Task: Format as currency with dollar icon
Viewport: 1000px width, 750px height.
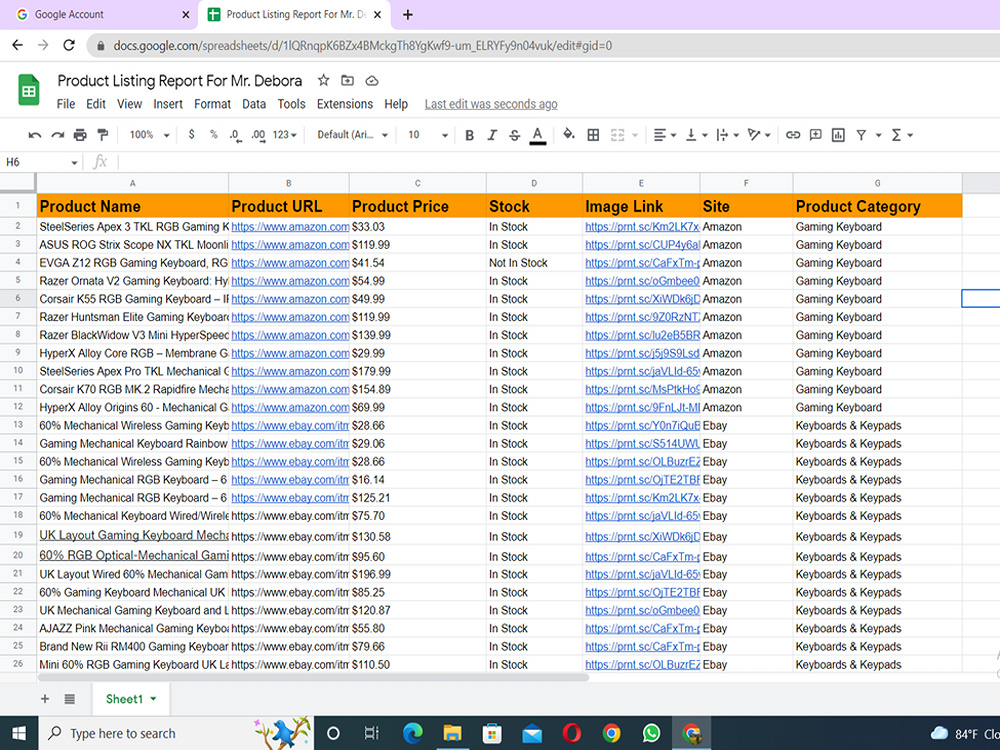Action: [x=191, y=135]
